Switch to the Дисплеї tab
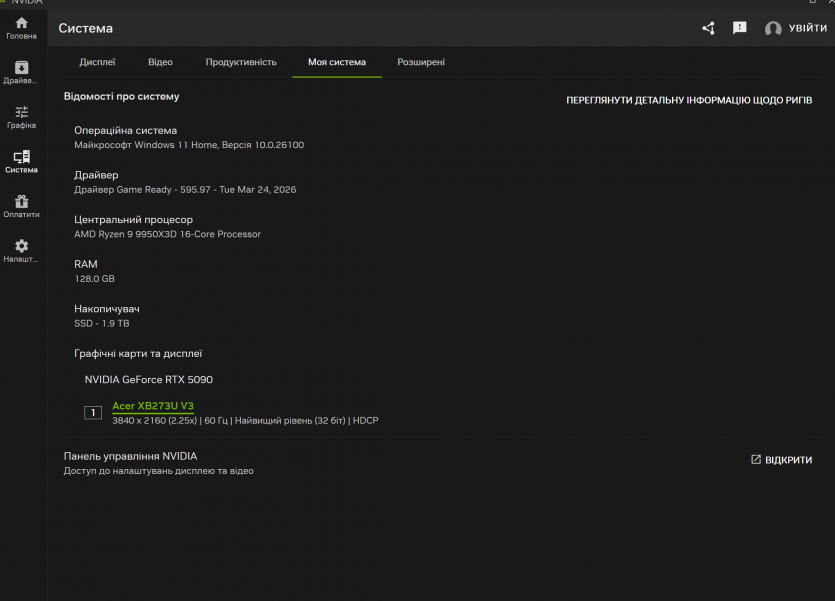Image resolution: width=835 pixels, height=601 pixels. pos(97,62)
